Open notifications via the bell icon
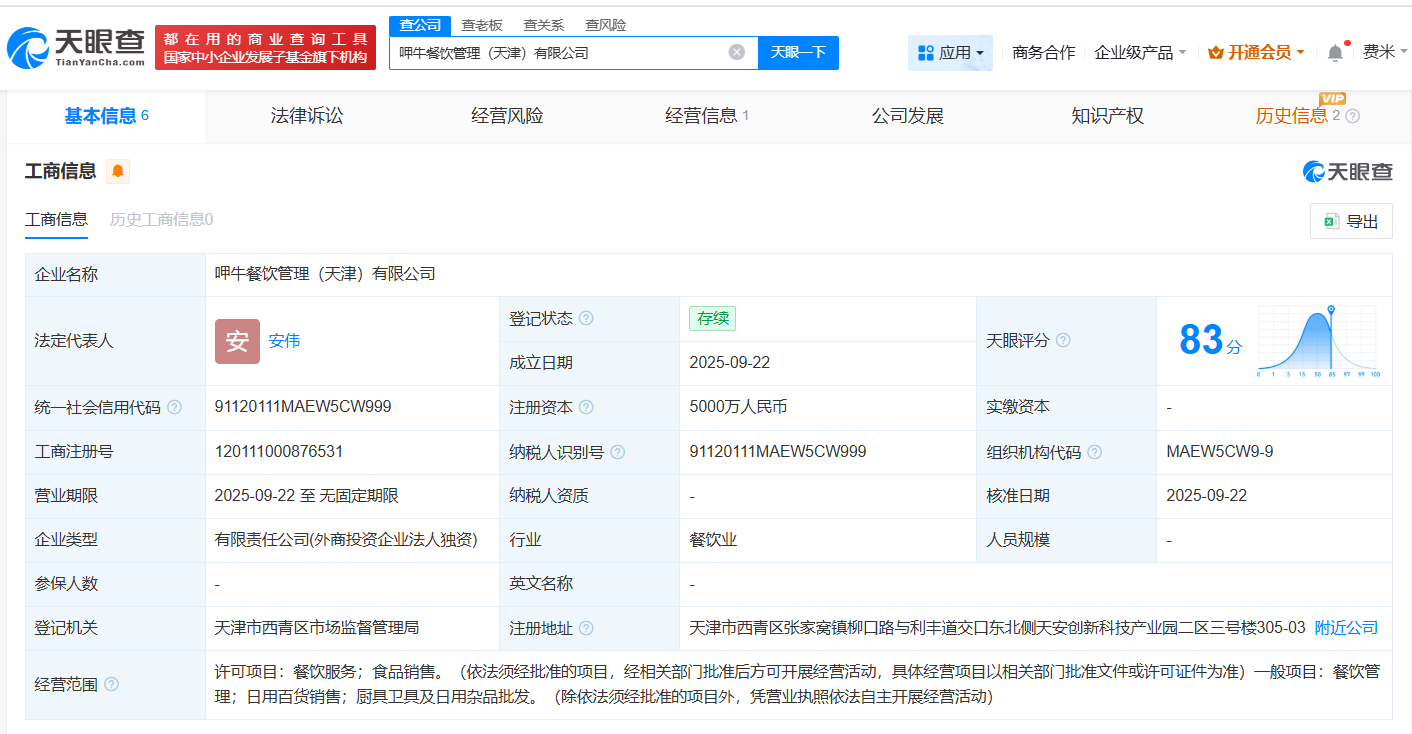Viewport: 1412px width, 734px height. pos(1334,52)
